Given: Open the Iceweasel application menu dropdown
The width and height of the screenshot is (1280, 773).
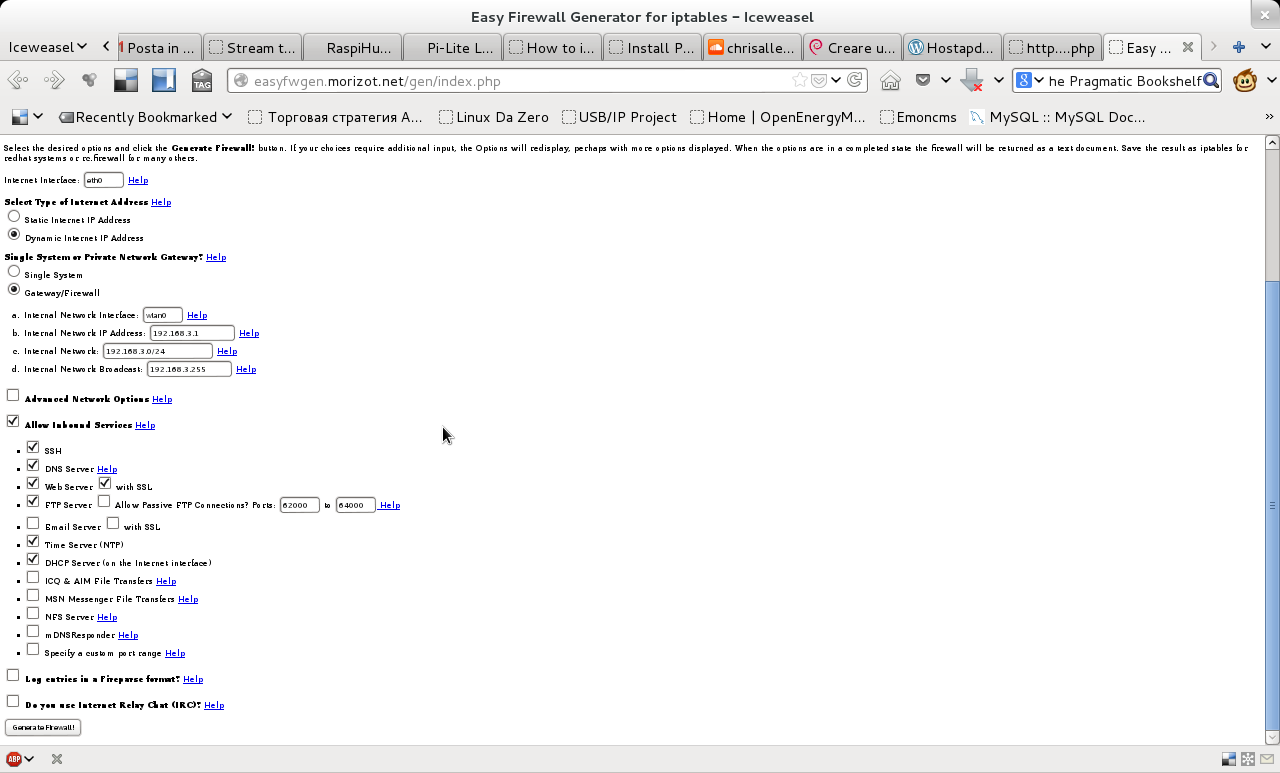Looking at the screenshot, I should pyautogui.click(x=47, y=47).
